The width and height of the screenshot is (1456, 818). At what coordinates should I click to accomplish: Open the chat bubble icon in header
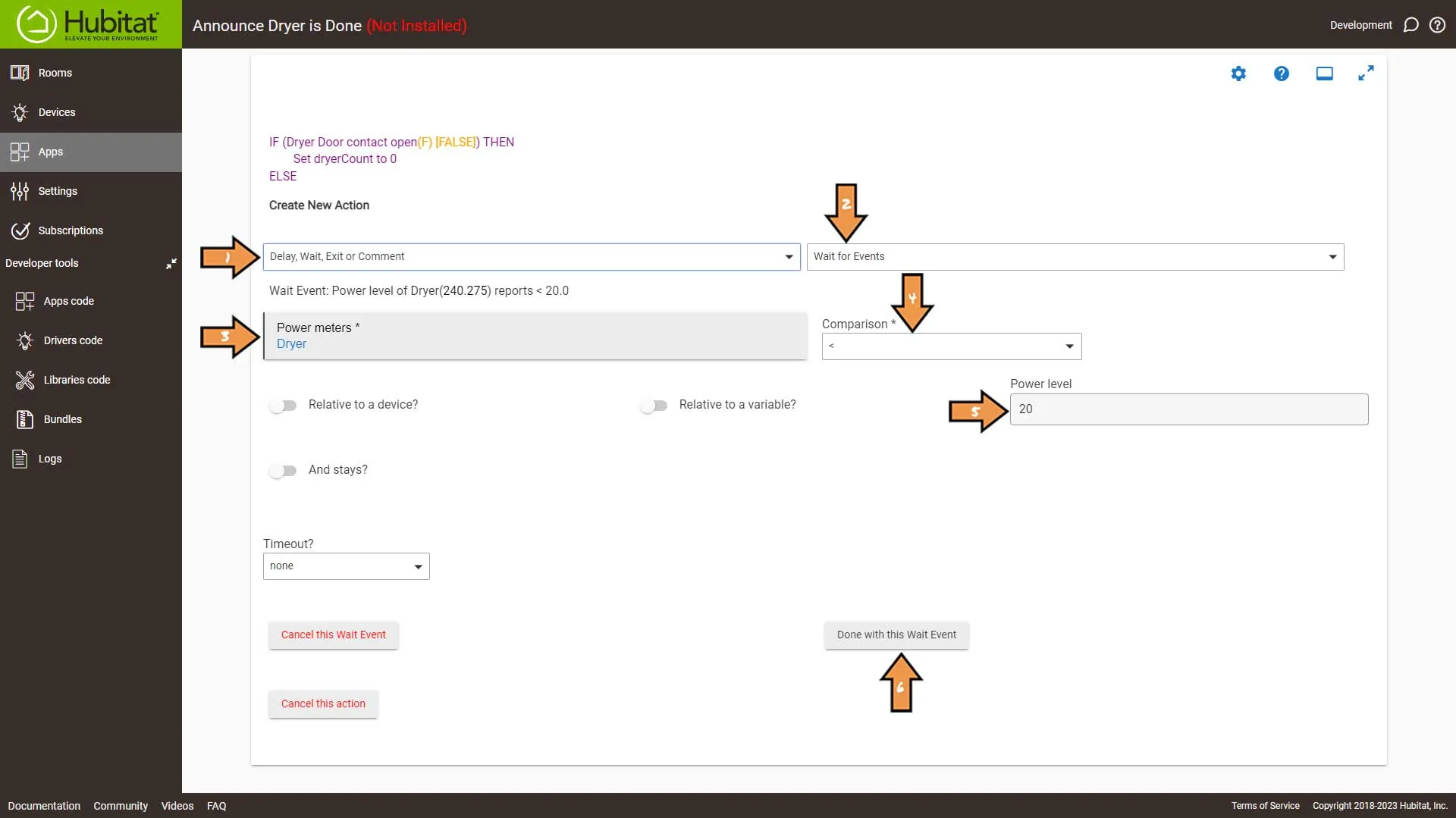[x=1410, y=25]
